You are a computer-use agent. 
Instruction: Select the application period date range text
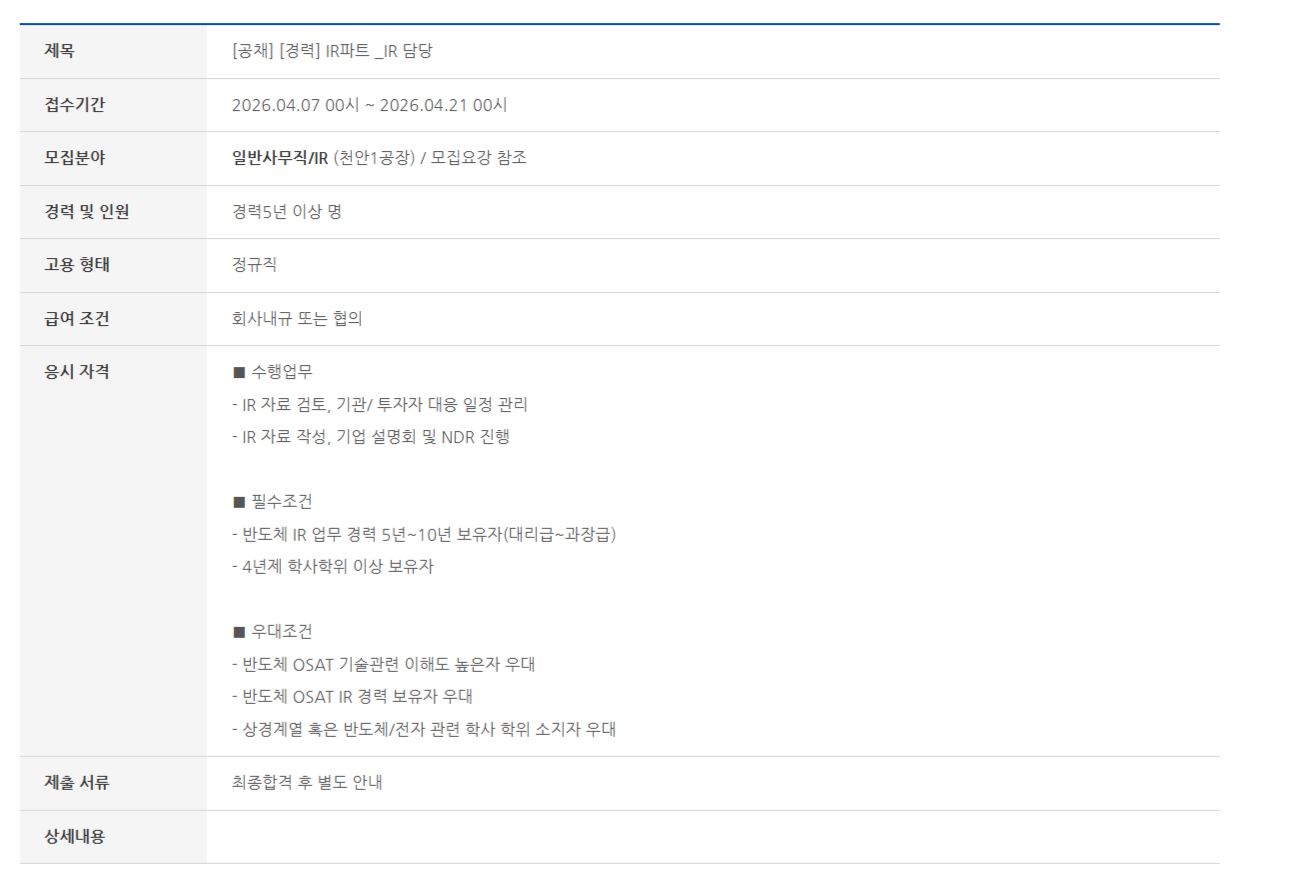[x=369, y=105]
